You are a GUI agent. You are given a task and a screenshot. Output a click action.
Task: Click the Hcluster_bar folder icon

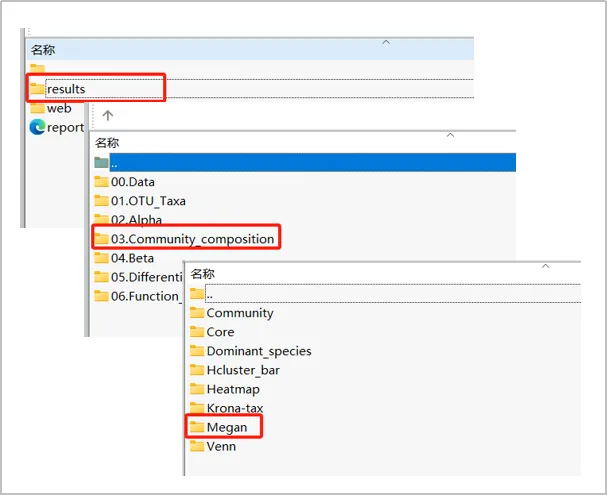click(x=197, y=370)
